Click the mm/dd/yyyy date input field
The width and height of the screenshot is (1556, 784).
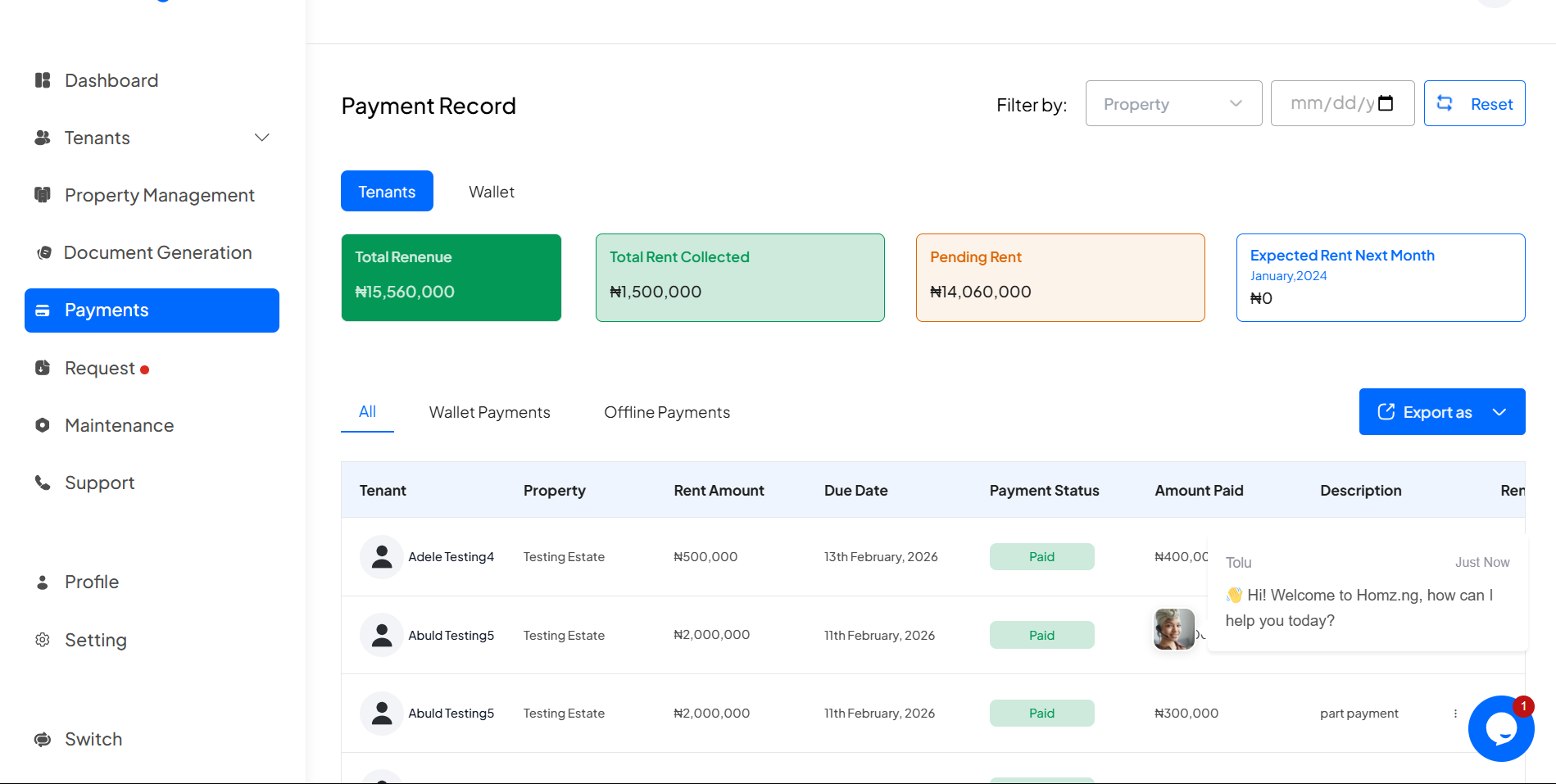[x=1342, y=103]
